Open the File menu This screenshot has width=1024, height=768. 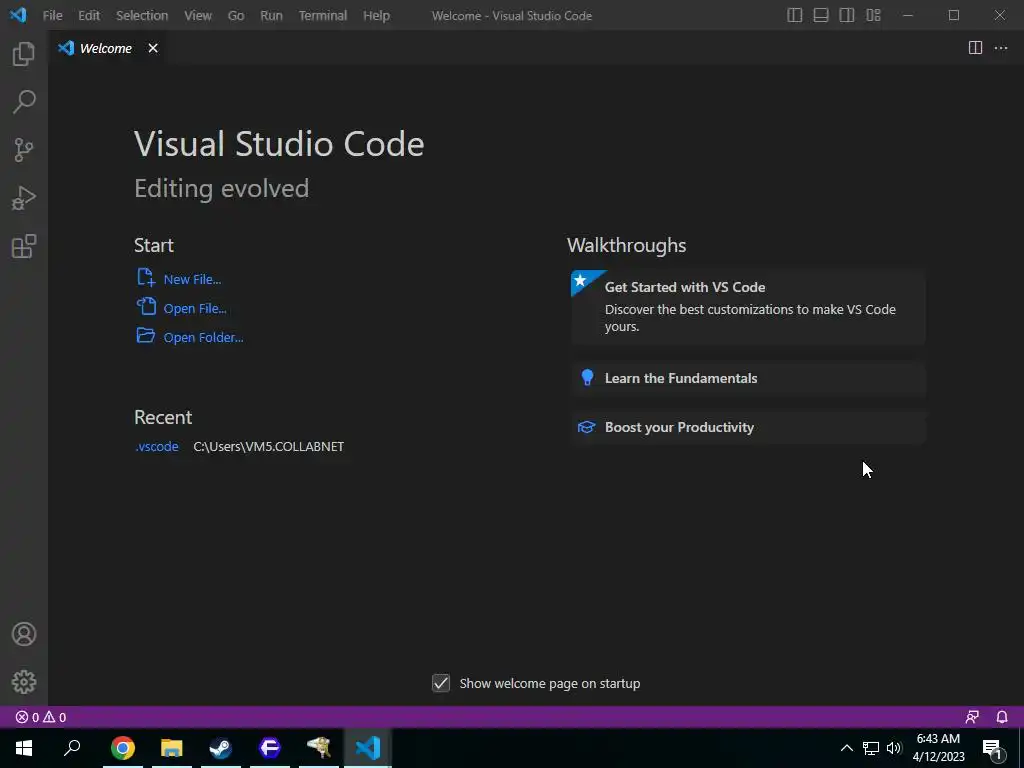[52, 15]
